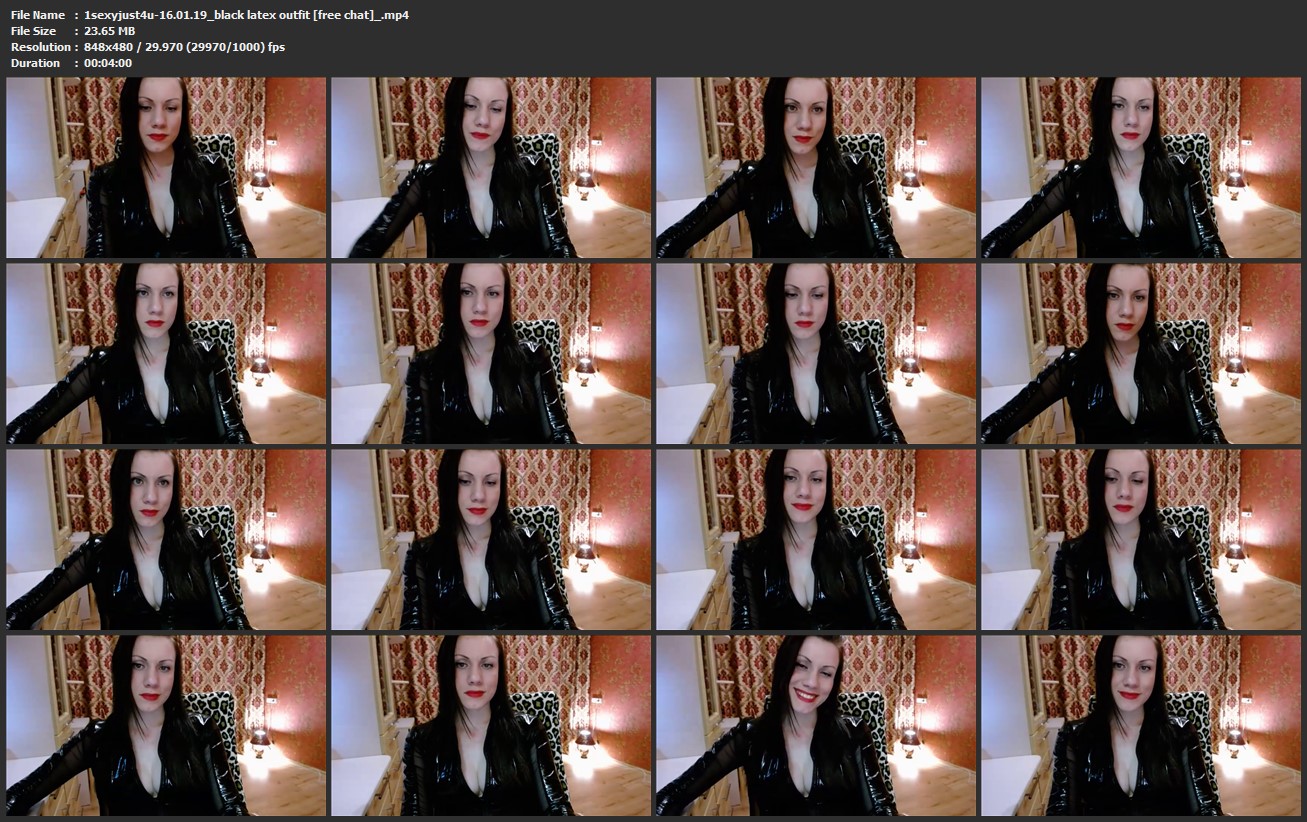Click the Resolution label
Screen dimensions: 1307x822
pyautogui.click(x=41, y=47)
